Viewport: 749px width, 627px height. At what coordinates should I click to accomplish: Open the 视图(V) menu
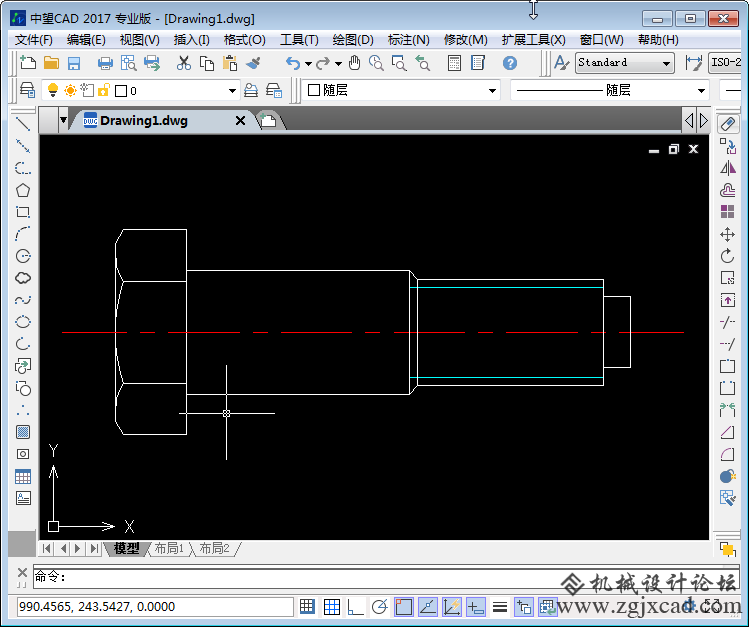pyautogui.click(x=139, y=40)
